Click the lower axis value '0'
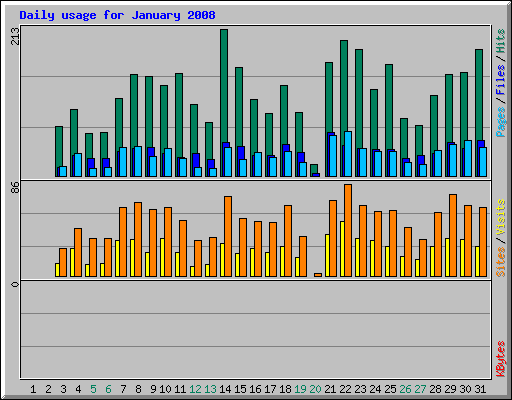 tap(15, 284)
